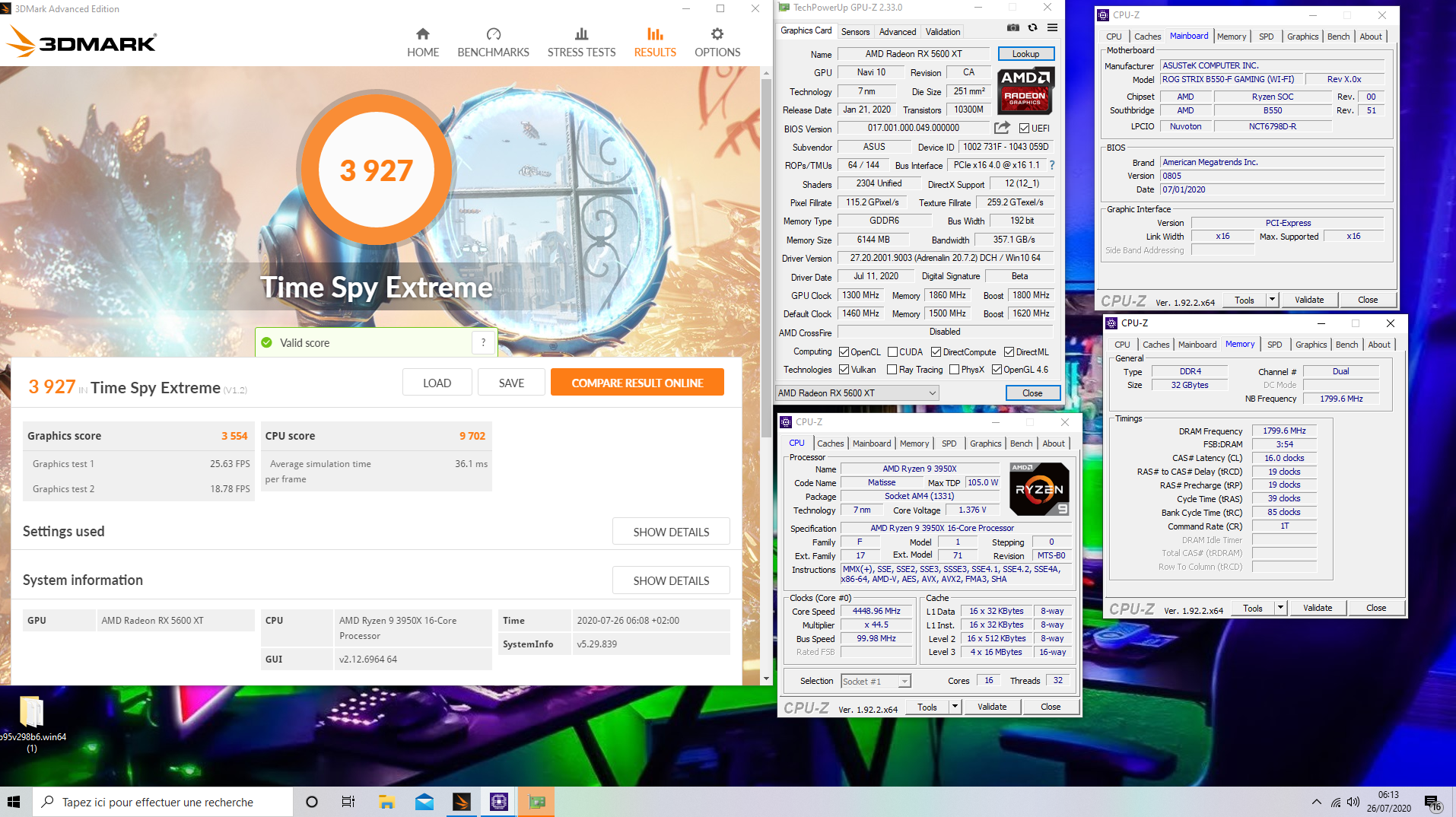Switch to the Advanced tab in GPU-Z
The width and height of the screenshot is (1456, 817).
pos(897,32)
